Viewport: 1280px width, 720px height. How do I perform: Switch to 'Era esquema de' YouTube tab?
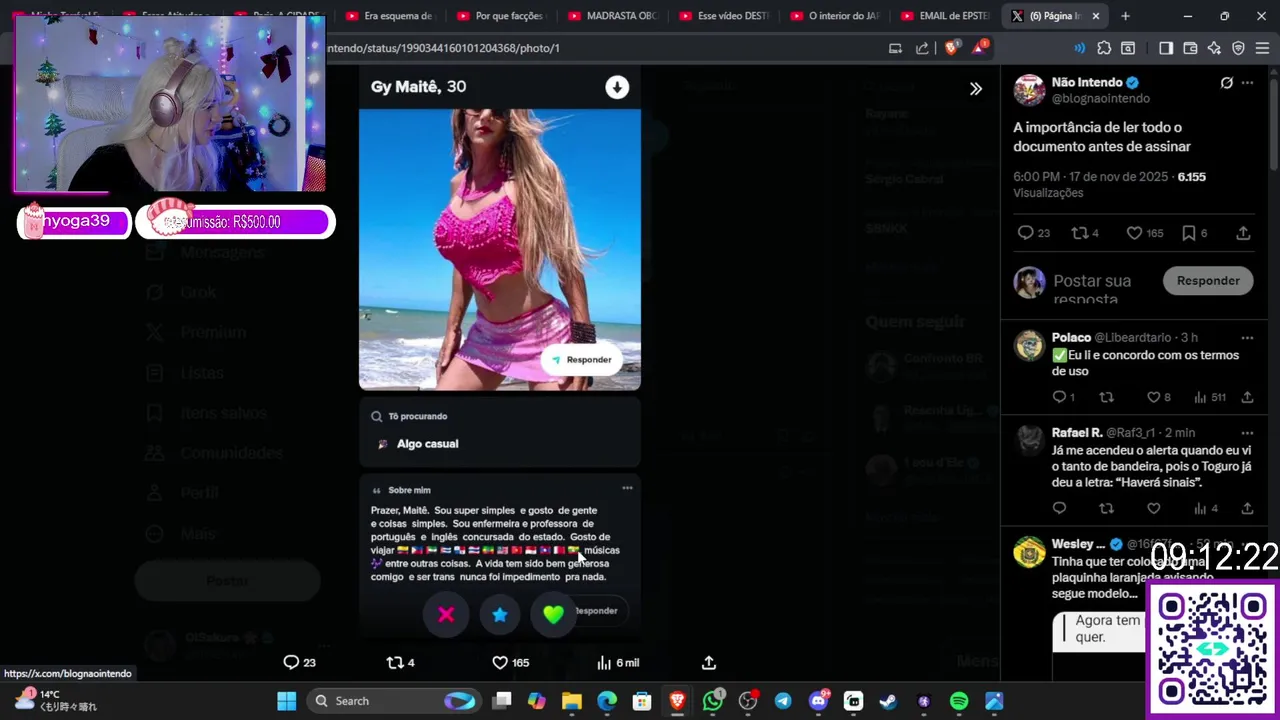(x=389, y=16)
